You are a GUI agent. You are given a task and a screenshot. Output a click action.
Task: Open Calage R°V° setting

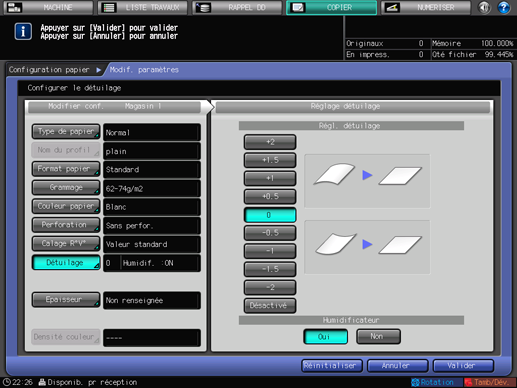click(66, 244)
